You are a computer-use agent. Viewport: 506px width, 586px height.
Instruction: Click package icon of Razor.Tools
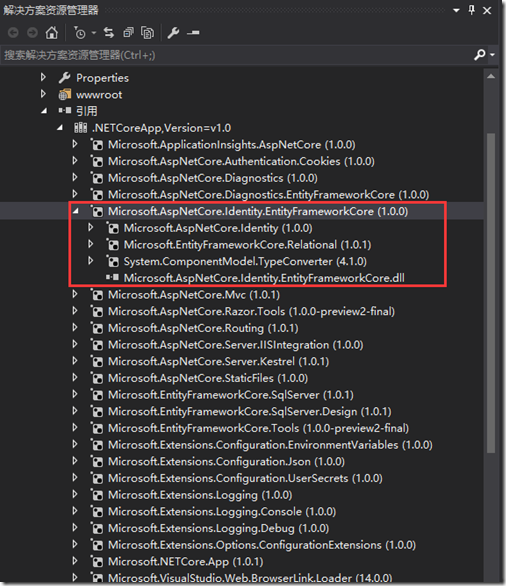pyautogui.click(x=97, y=311)
